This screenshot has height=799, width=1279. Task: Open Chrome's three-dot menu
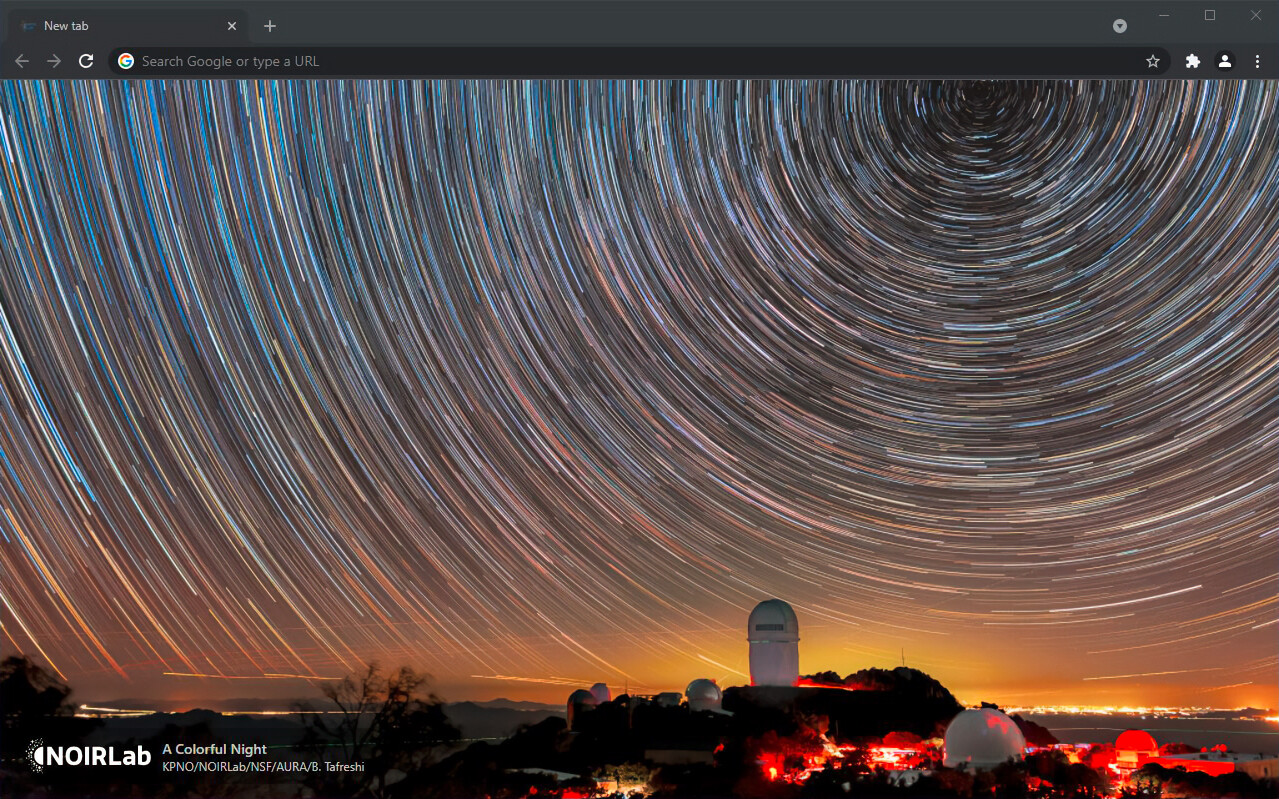click(1257, 61)
